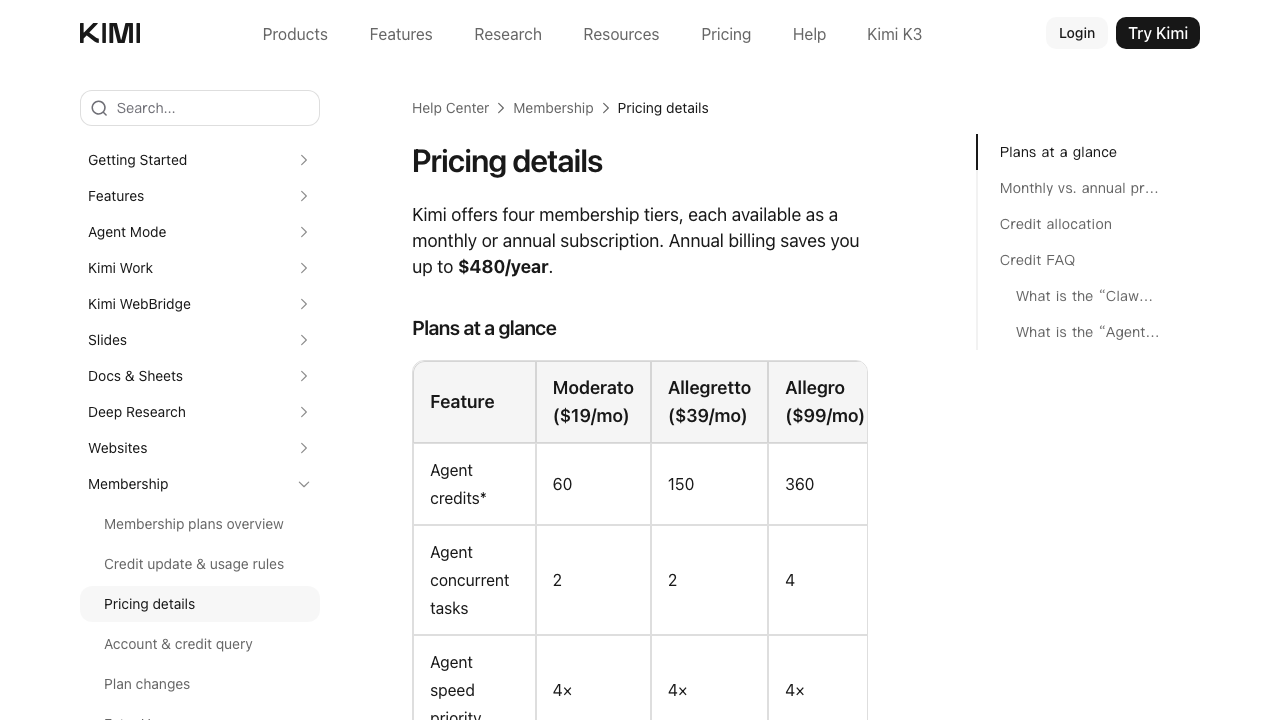Expand Docs & Sheets chevron
Screen dimensions: 1280x720
[x=304, y=376]
